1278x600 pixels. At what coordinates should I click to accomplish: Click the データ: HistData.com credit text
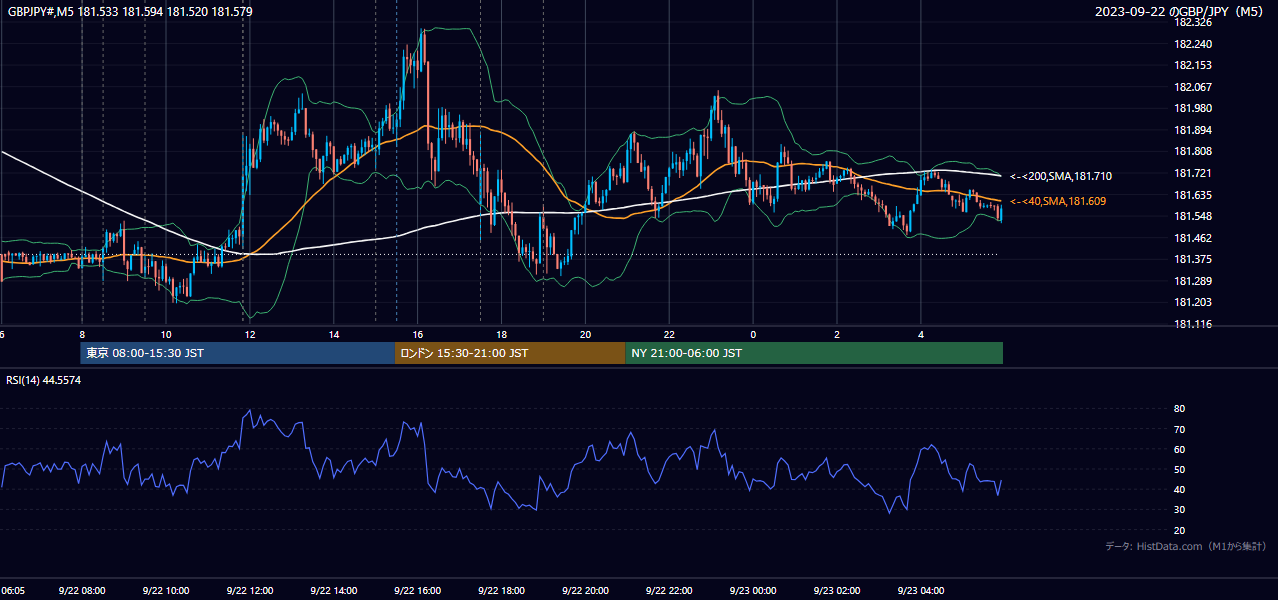coord(1186,546)
